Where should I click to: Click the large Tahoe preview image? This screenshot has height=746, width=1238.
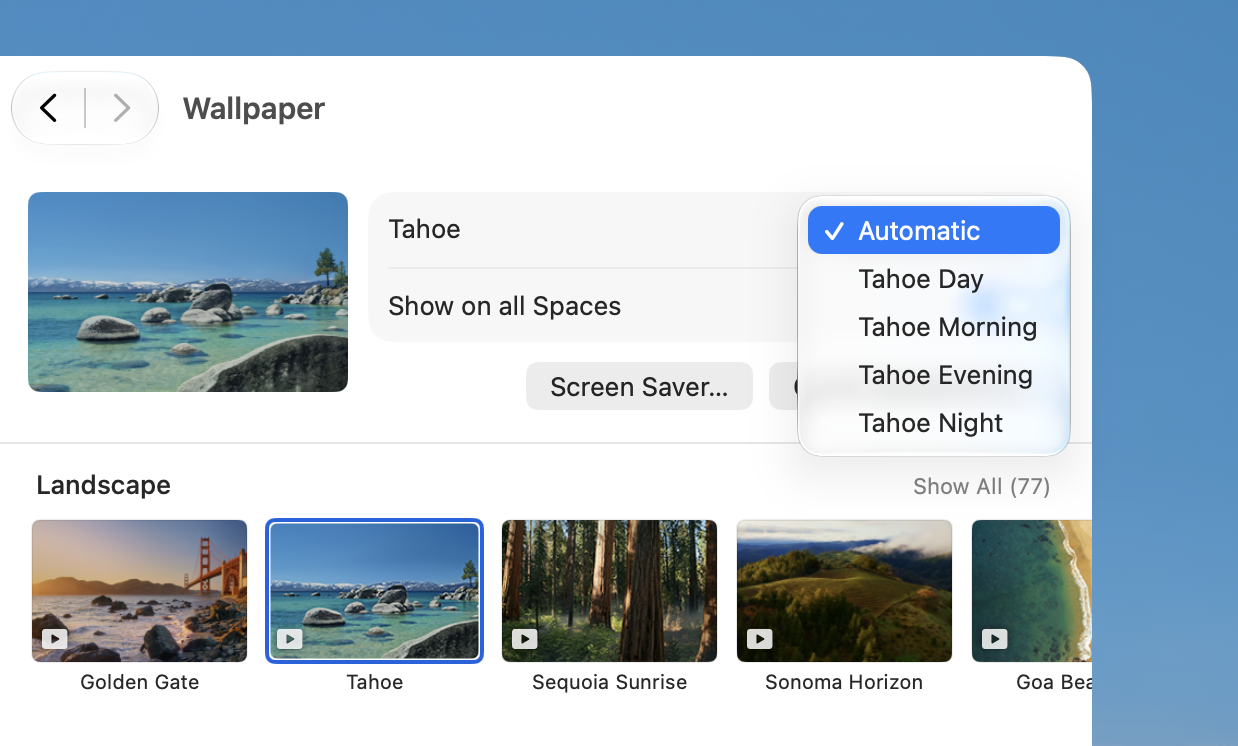[188, 292]
